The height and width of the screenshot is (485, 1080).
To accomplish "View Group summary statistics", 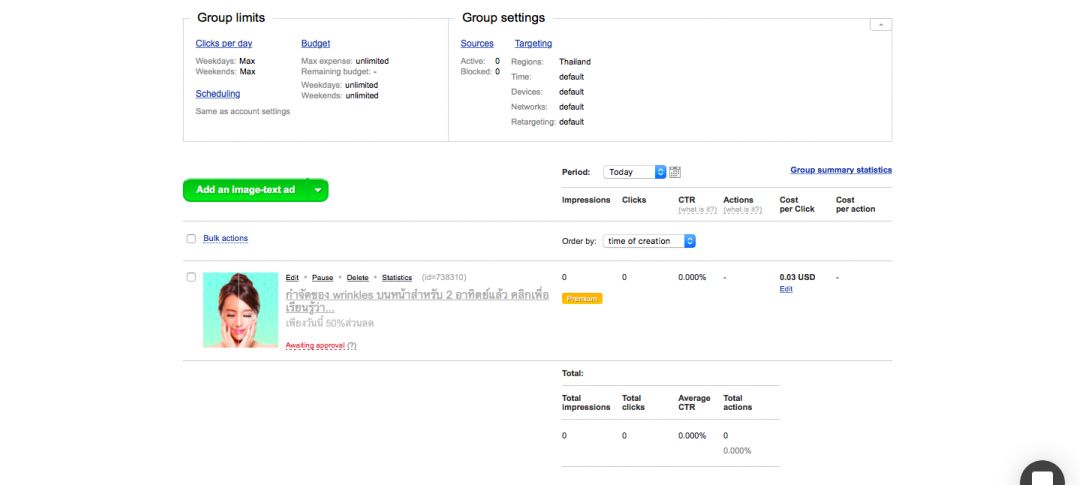I will pos(840,170).
